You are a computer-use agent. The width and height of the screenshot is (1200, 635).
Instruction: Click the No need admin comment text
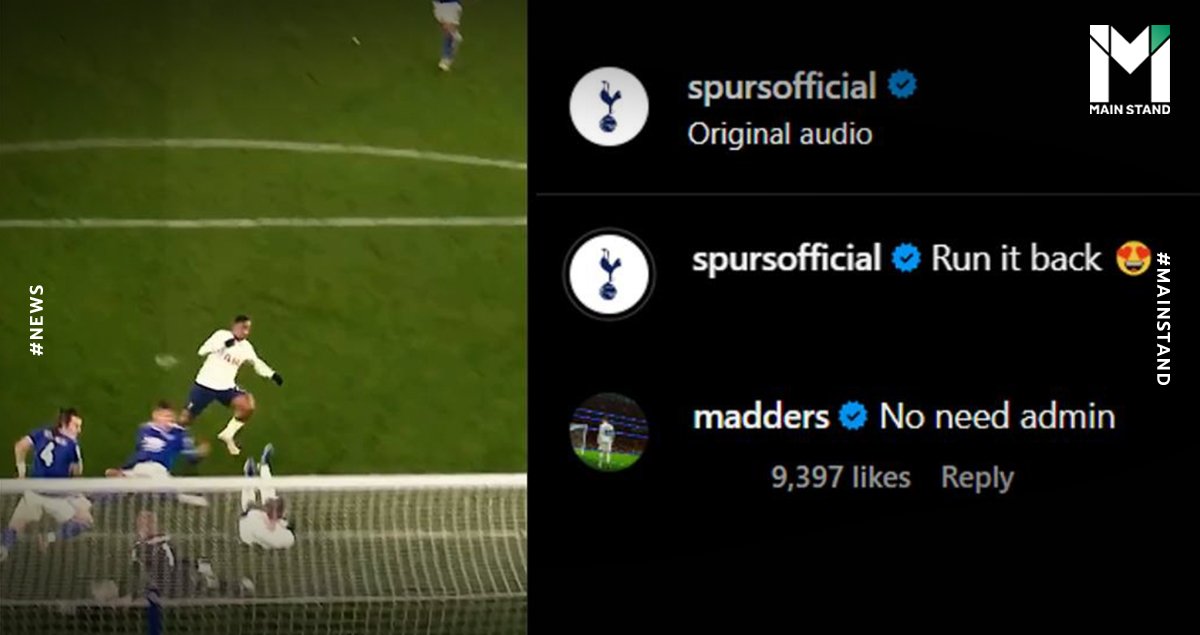click(x=997, y=416)
